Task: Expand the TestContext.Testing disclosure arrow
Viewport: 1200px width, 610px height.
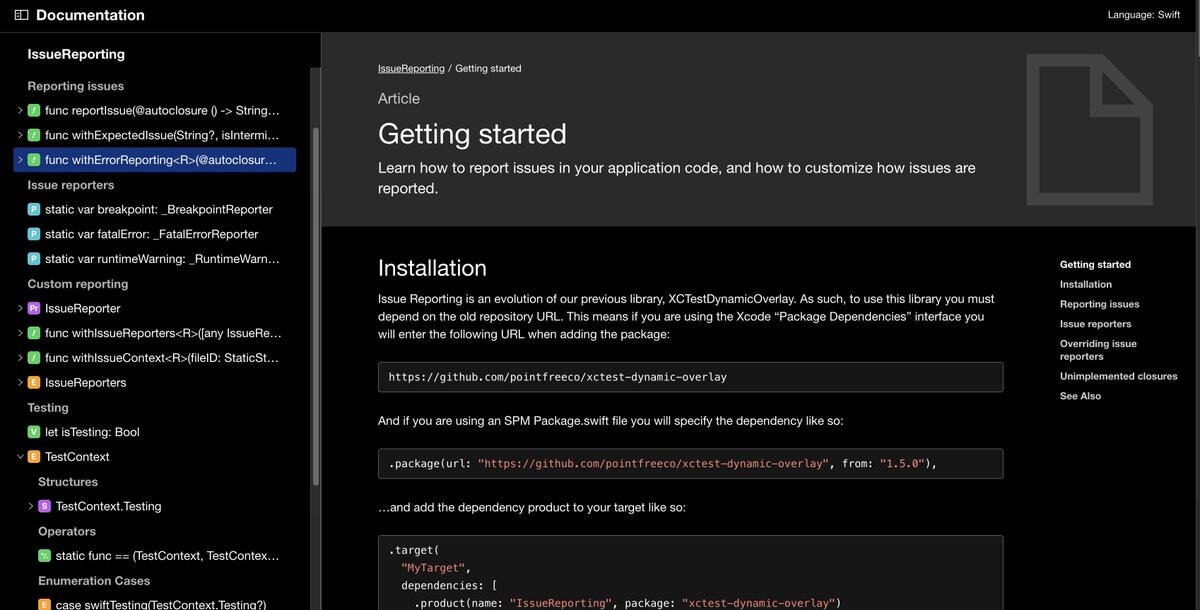Action: coord(31,506)
